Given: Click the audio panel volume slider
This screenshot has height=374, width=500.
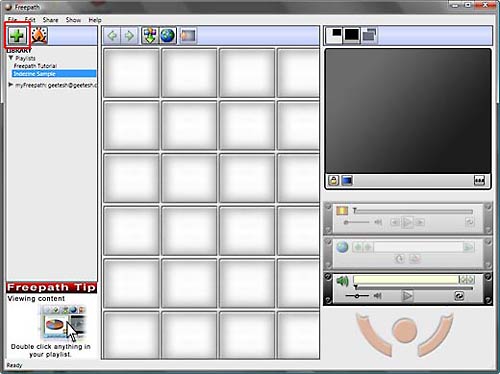Looking at the screenshot, I should pos(357,296).
